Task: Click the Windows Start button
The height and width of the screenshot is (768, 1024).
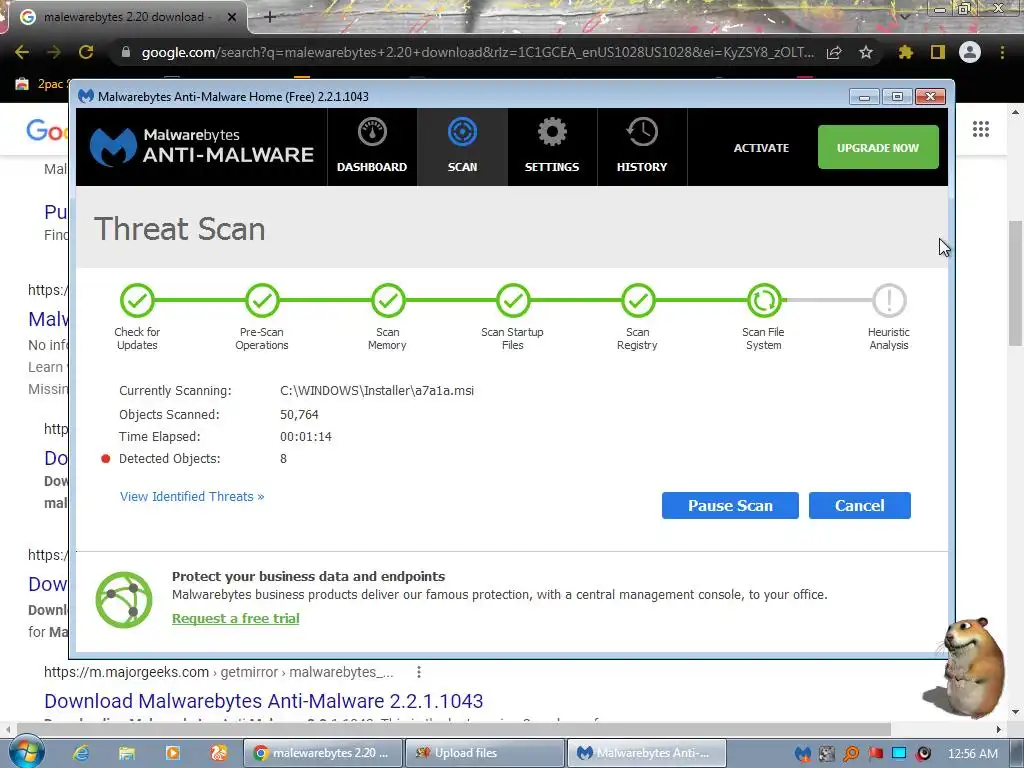Action: (26, 752)
